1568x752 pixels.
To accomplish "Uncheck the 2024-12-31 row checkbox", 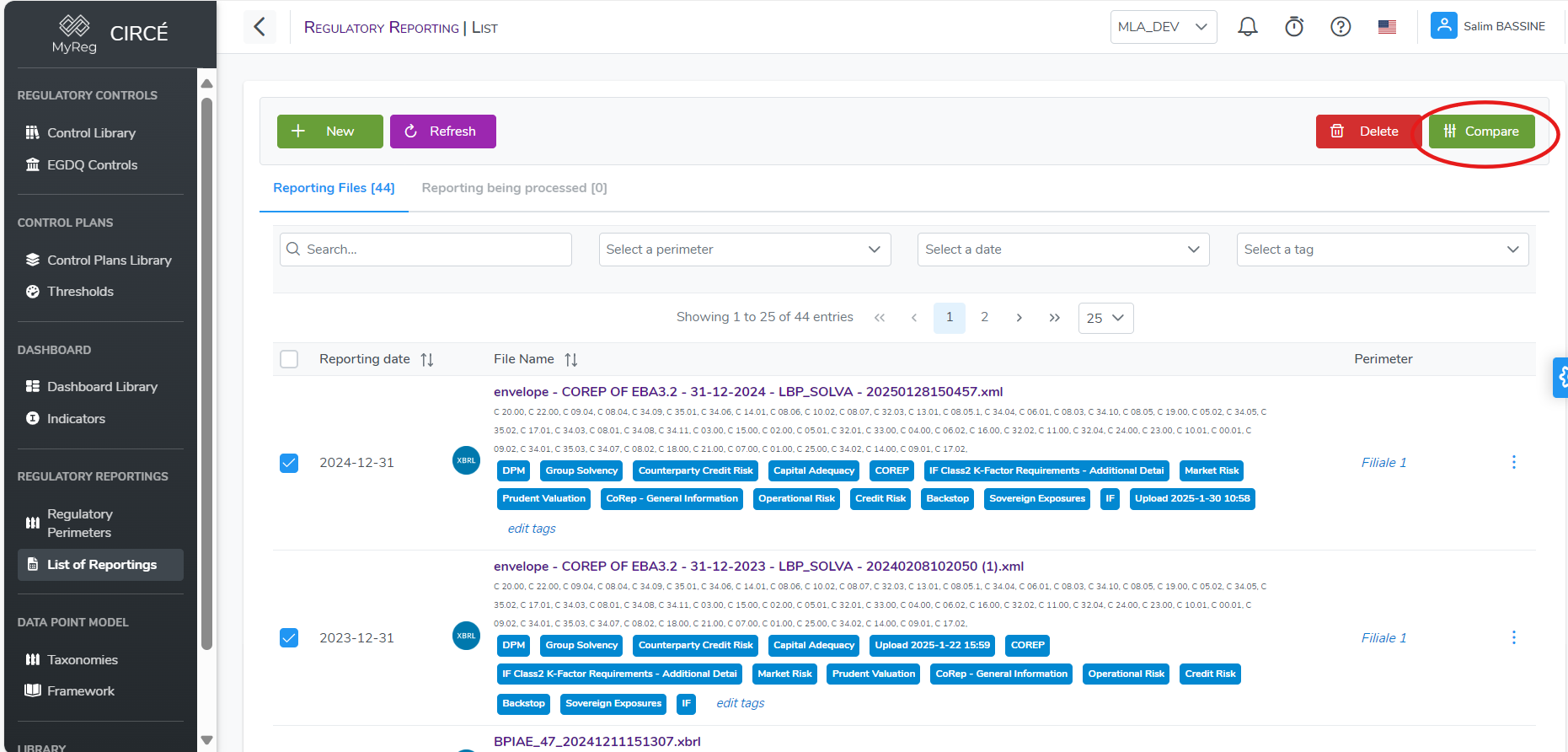I will [x=289, y=463].
